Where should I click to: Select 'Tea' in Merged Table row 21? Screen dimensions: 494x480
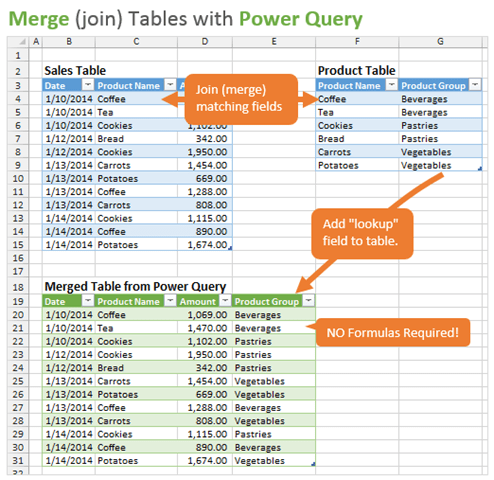(136, 328)
